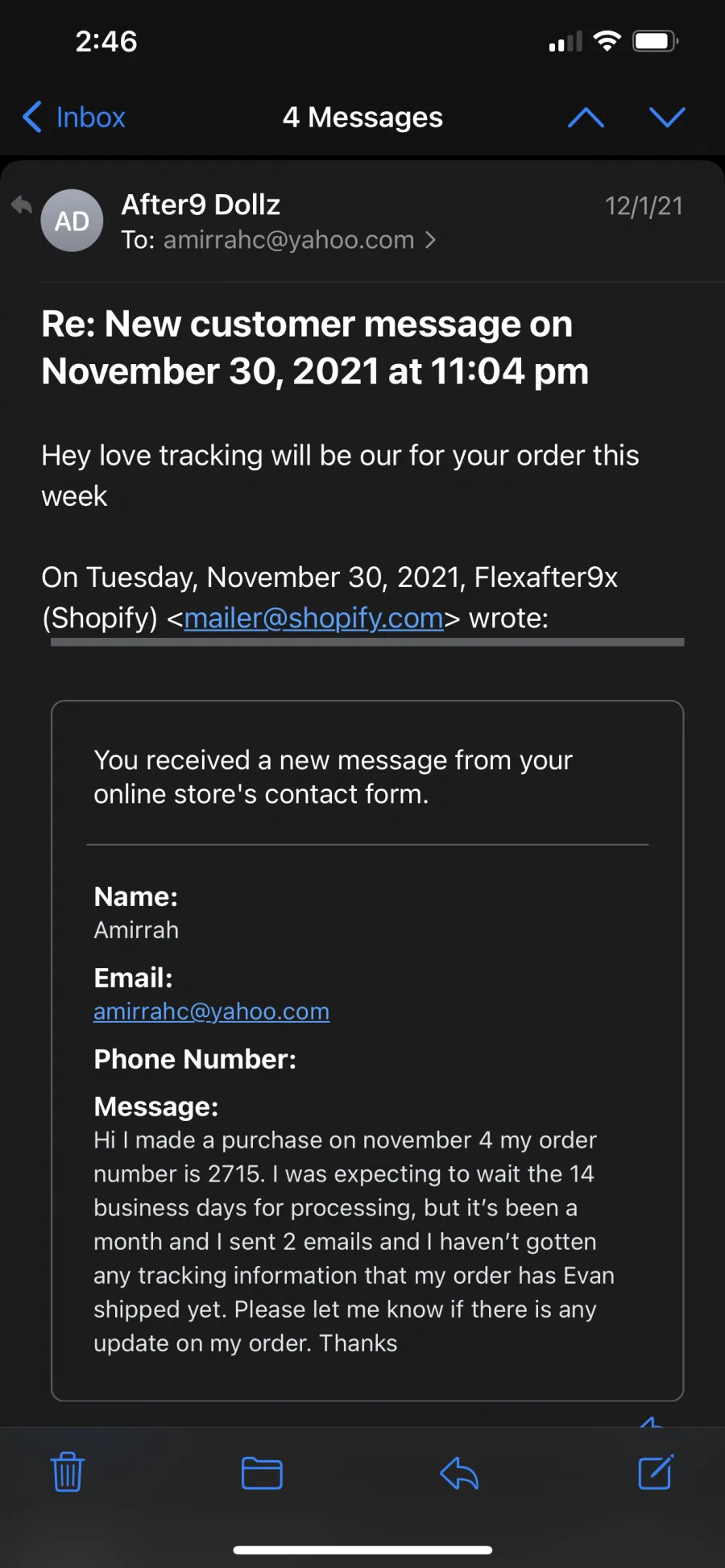Tap AD sender avatar
Screen dimensions: 725x1568
coord(72,221)
